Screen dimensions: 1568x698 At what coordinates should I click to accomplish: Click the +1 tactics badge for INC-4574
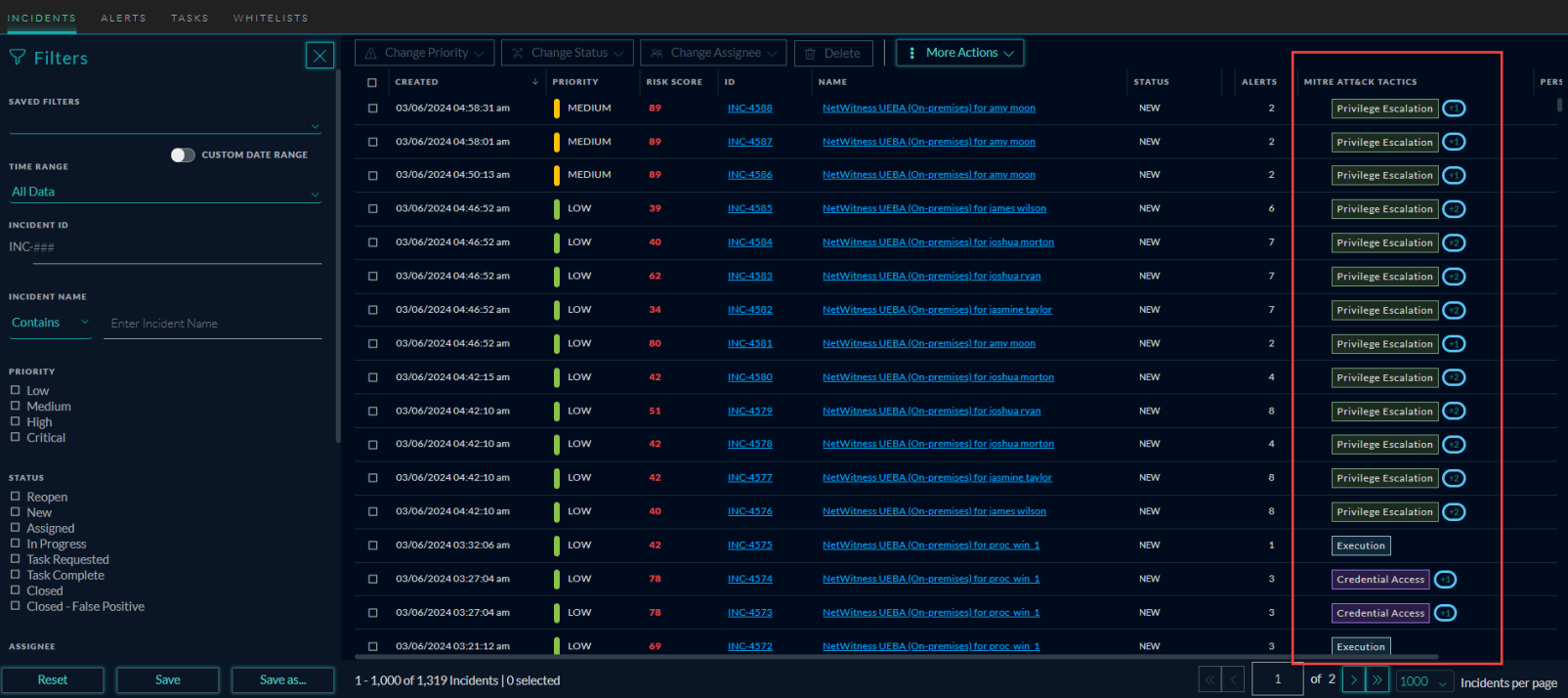pos(1445,580)
